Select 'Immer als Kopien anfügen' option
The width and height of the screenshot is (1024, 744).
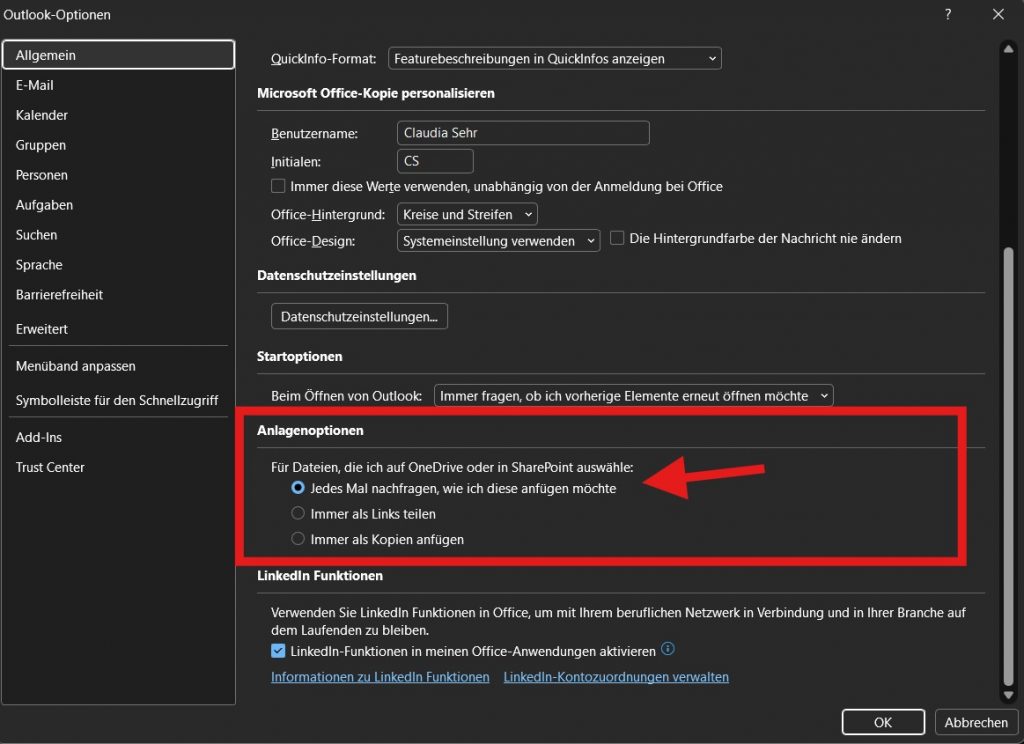click(x=298, y=539)
